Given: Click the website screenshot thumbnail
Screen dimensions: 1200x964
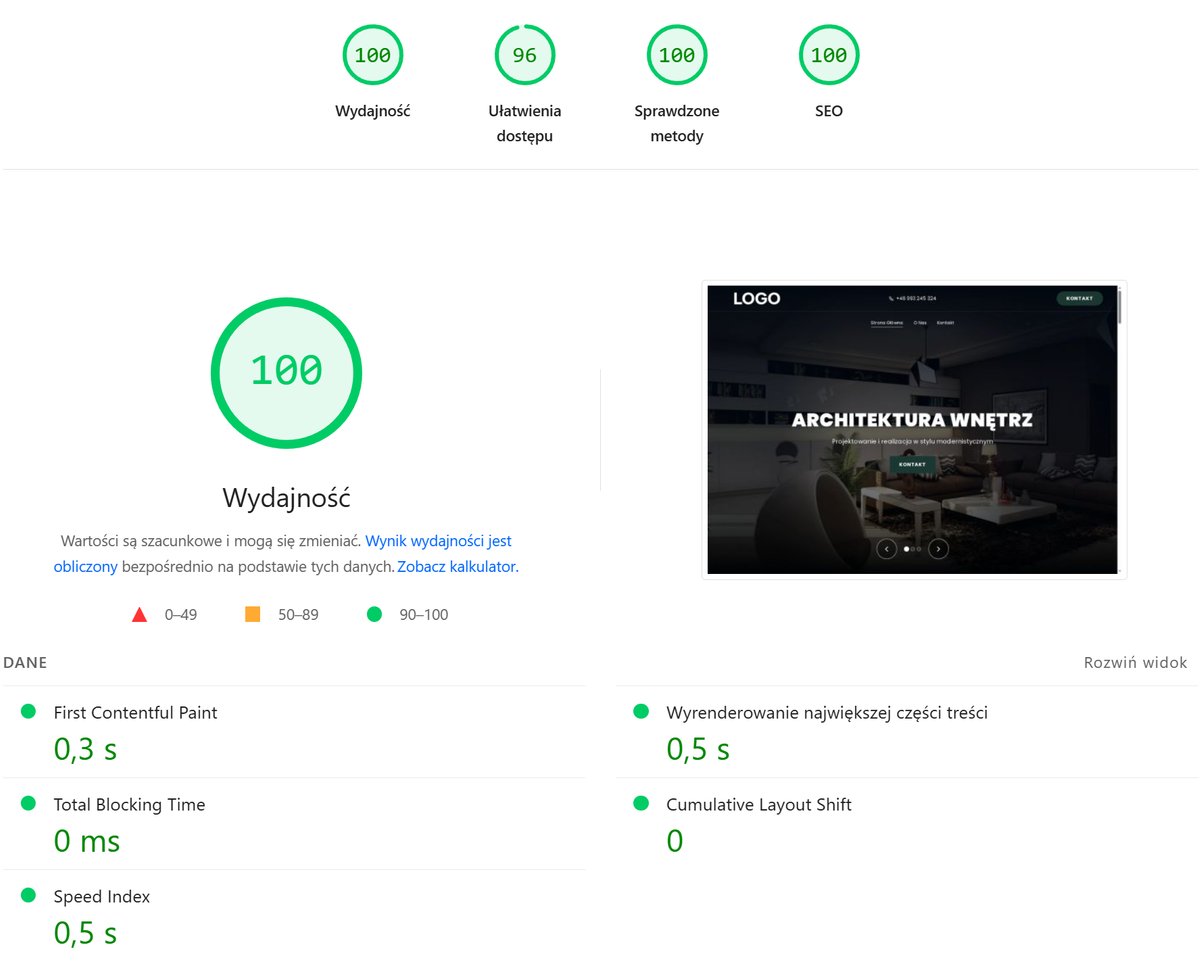Looking at the screenshot, I should (x=913, y=430).
